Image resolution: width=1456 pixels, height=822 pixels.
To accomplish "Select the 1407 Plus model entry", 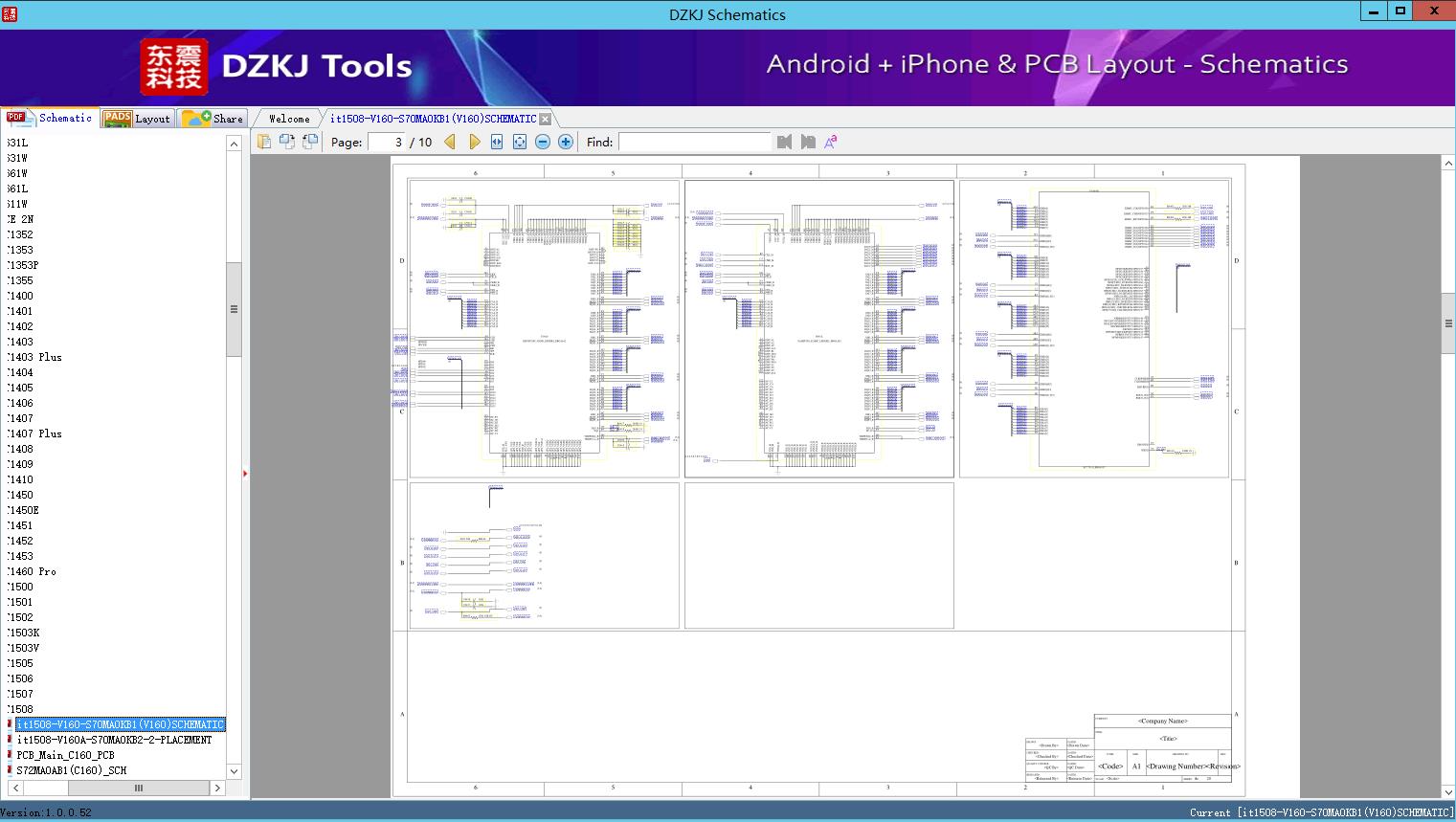I will (35, 433).
